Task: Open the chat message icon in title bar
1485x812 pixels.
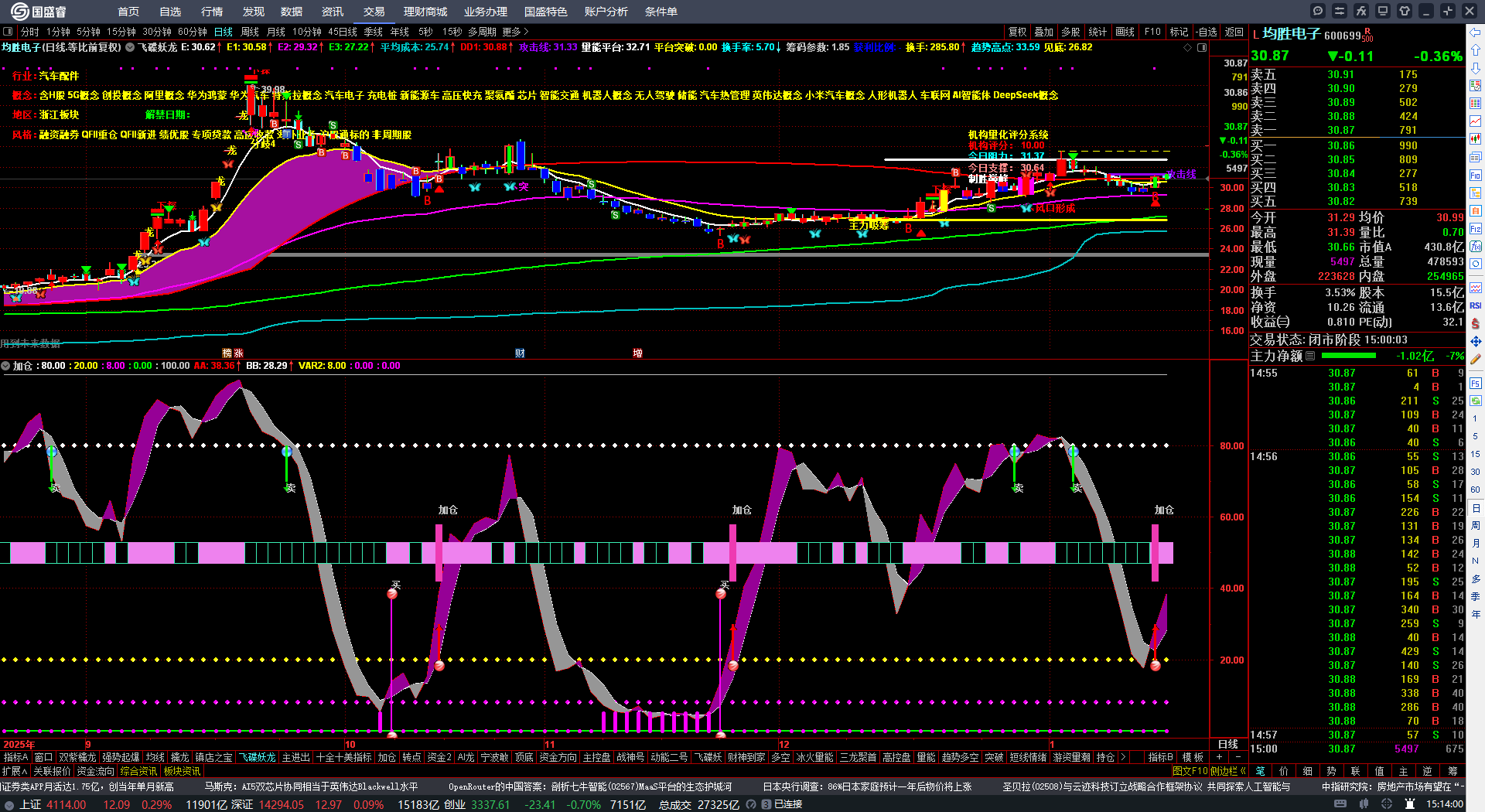Action: pyautogui.click(x=1318, y=11)
